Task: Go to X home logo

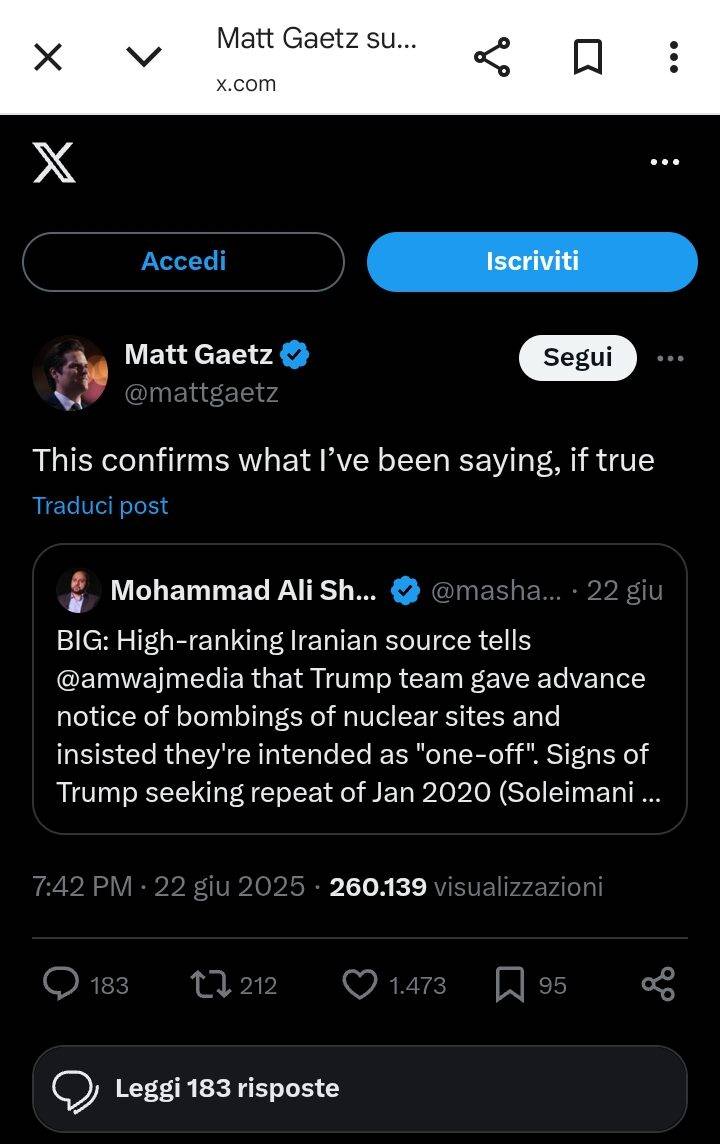Action: coord(54,162)
